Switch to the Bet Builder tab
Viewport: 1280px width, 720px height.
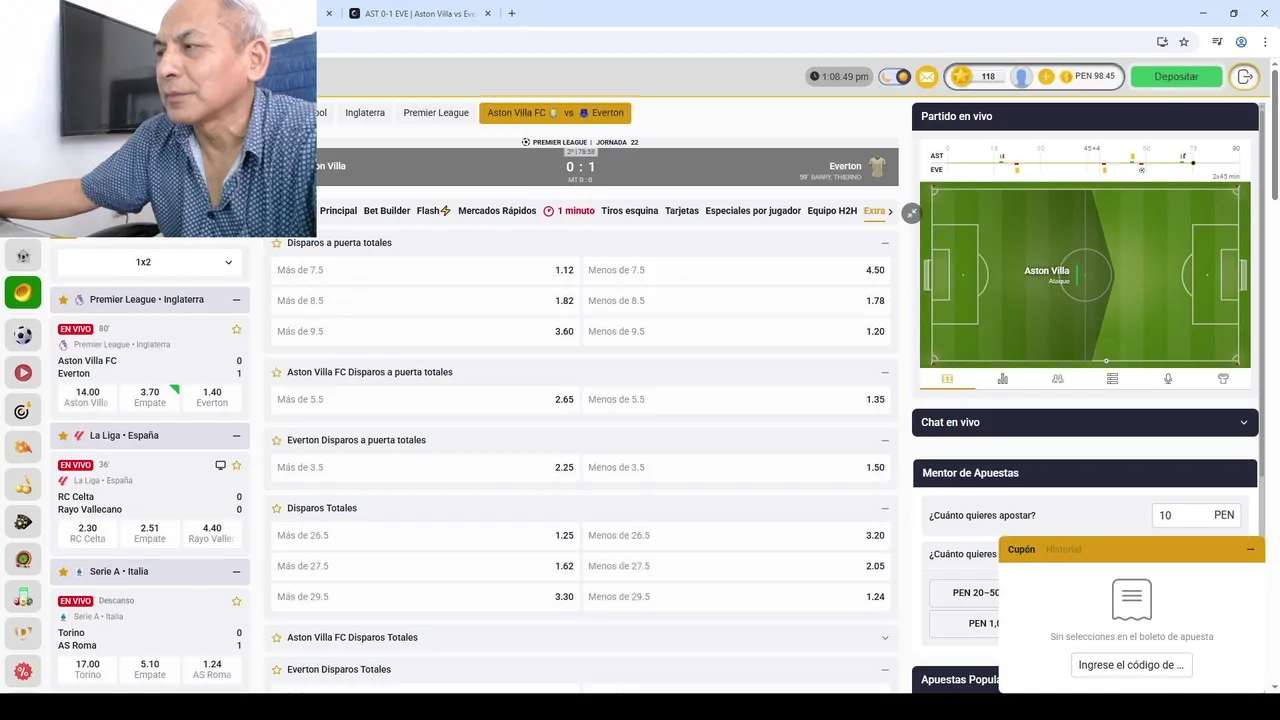[387, 211]
